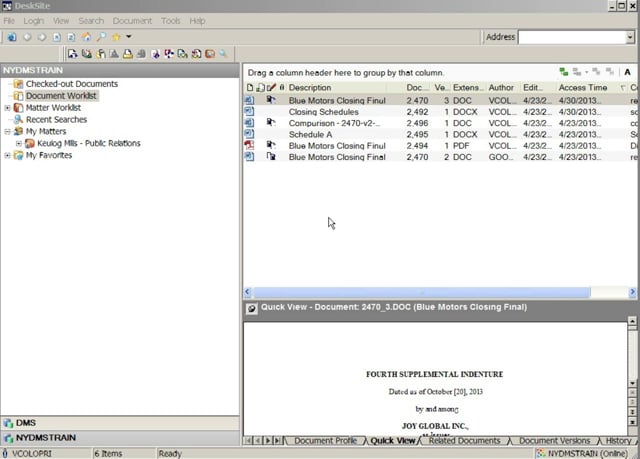
Task: Click the PDF icon on the Blue Motors PDF row
Action: point(249,145)
